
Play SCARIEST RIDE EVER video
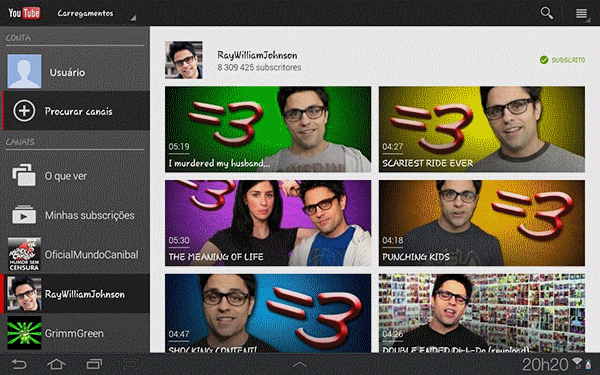tap(482, 129)
